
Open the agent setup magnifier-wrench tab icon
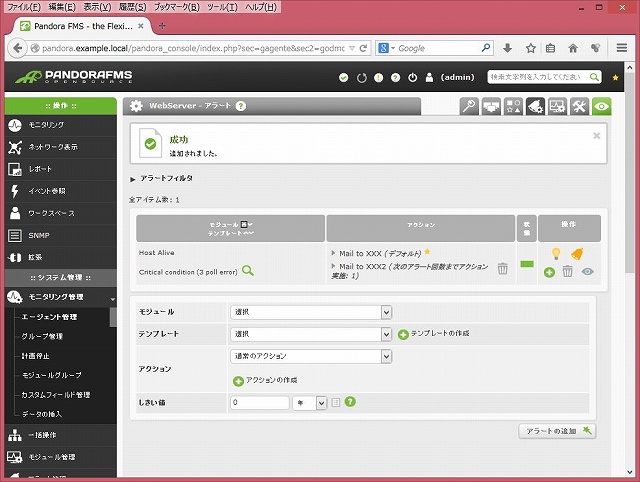click(469, 107)
